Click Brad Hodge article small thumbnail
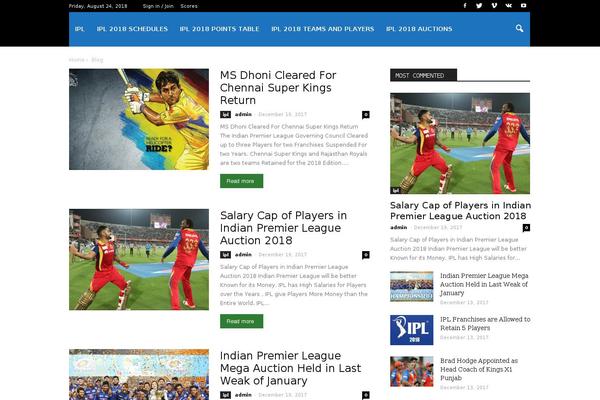This screenshot has width=600, height=400. (x=412, y=372)
